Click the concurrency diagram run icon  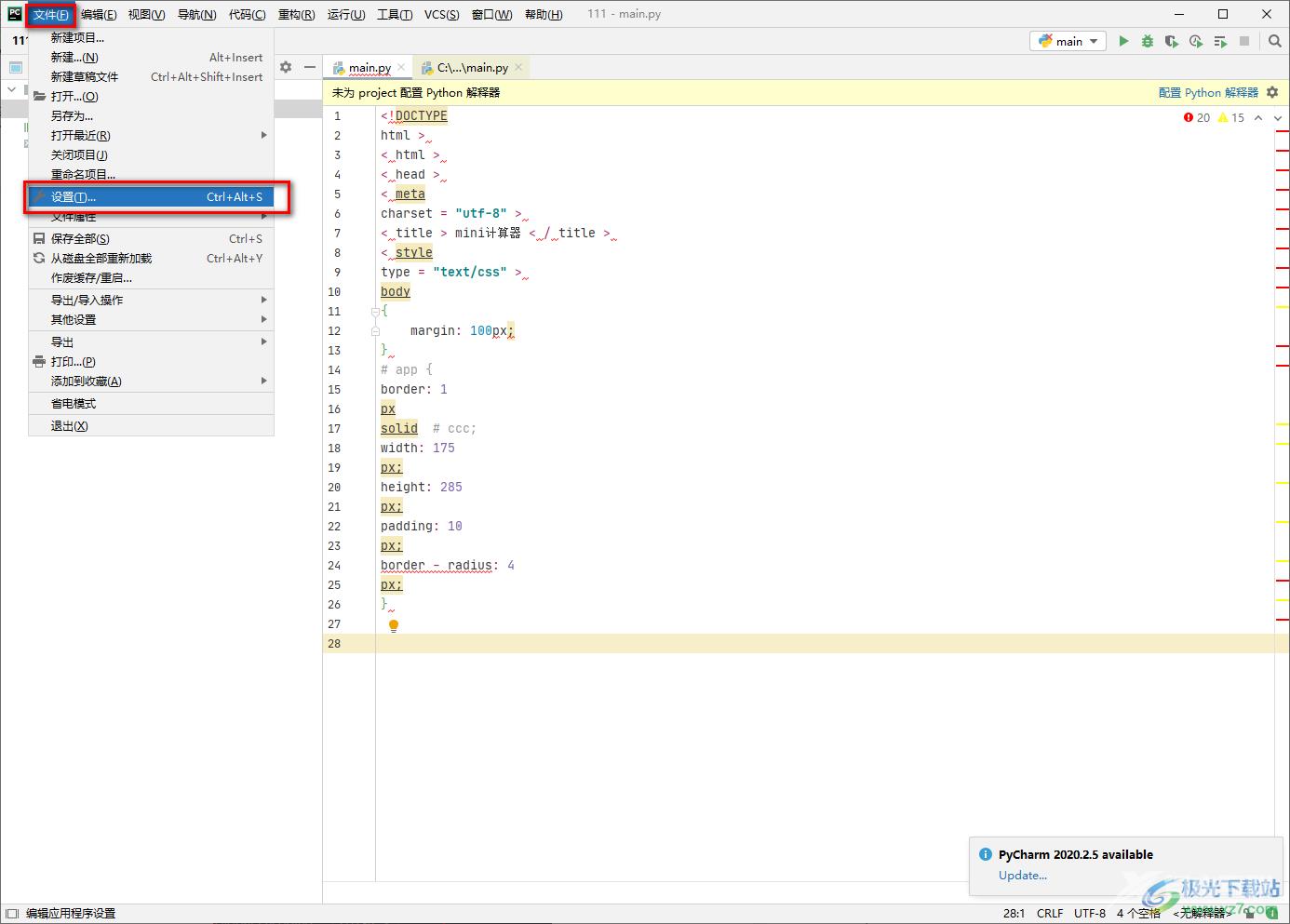[1220, 41]
